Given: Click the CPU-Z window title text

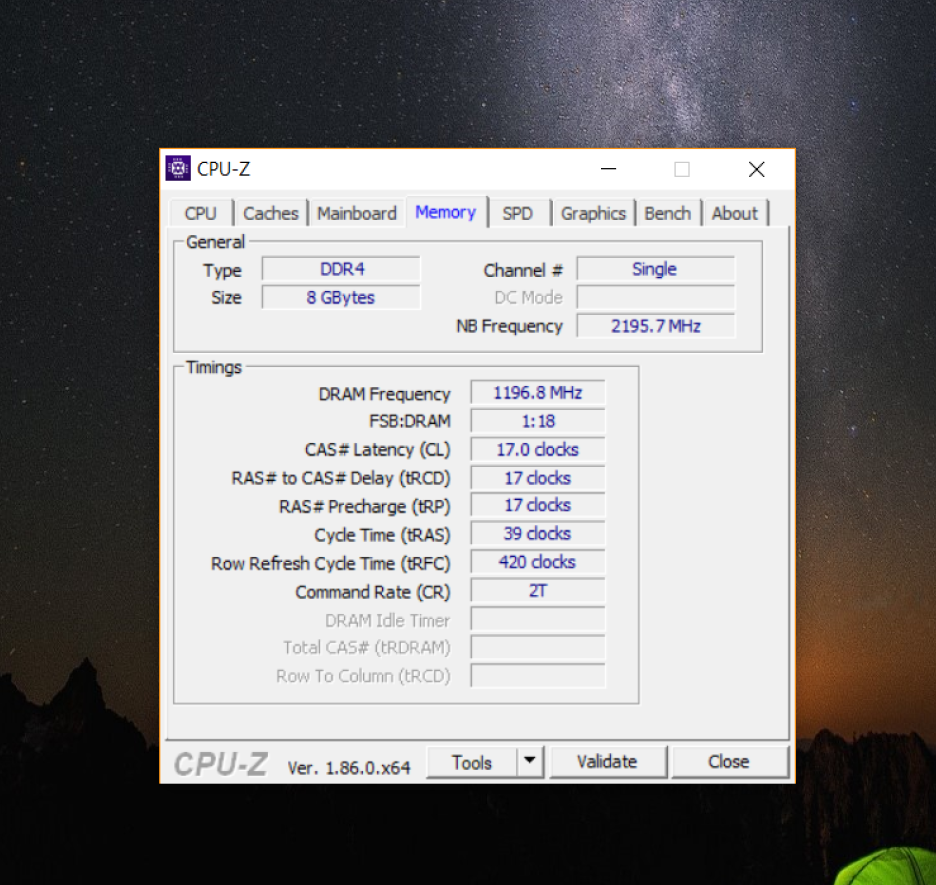Looking at the screenshot, I should coord(223,169).
